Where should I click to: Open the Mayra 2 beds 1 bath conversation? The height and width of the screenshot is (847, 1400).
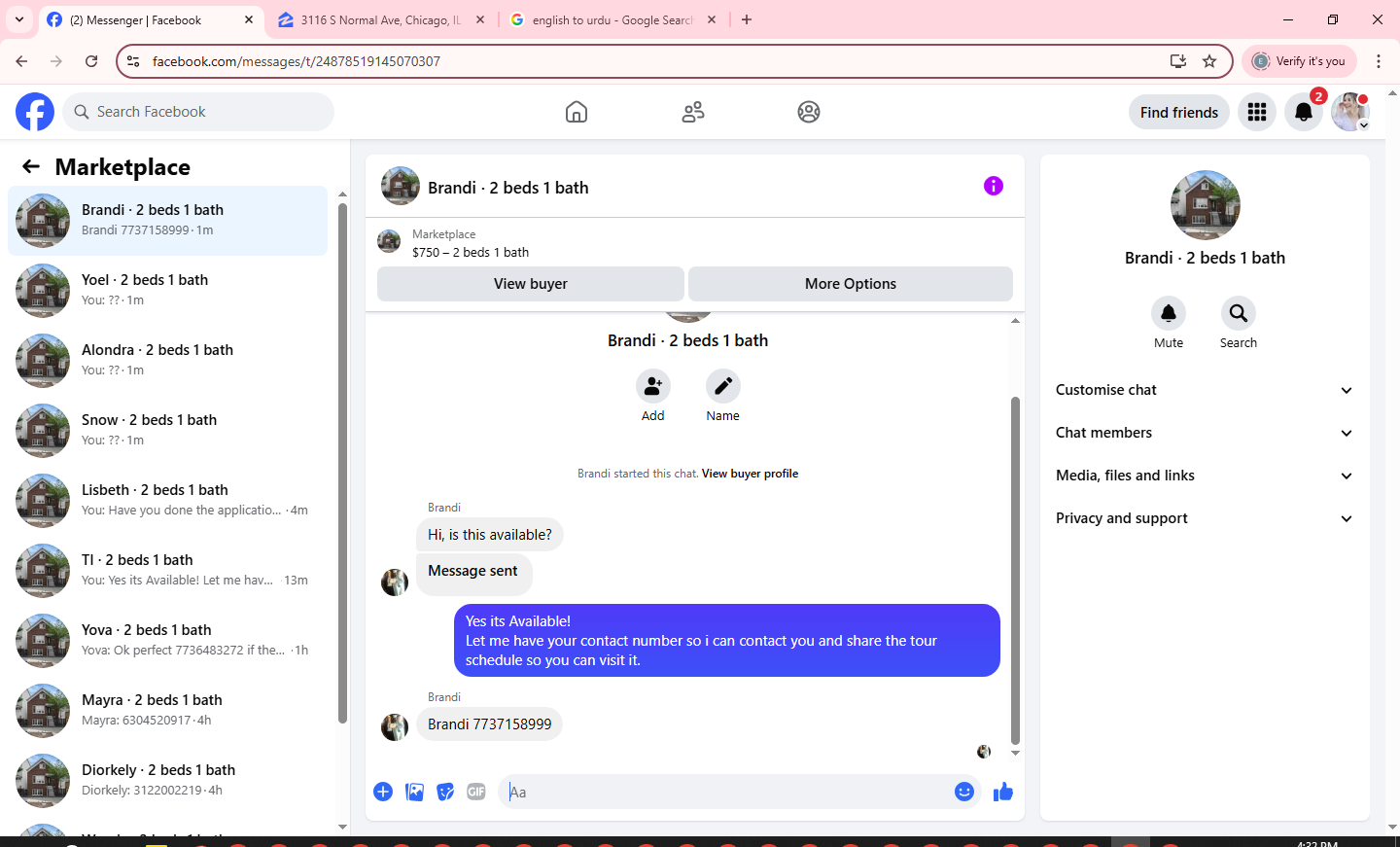click(167, 711)
